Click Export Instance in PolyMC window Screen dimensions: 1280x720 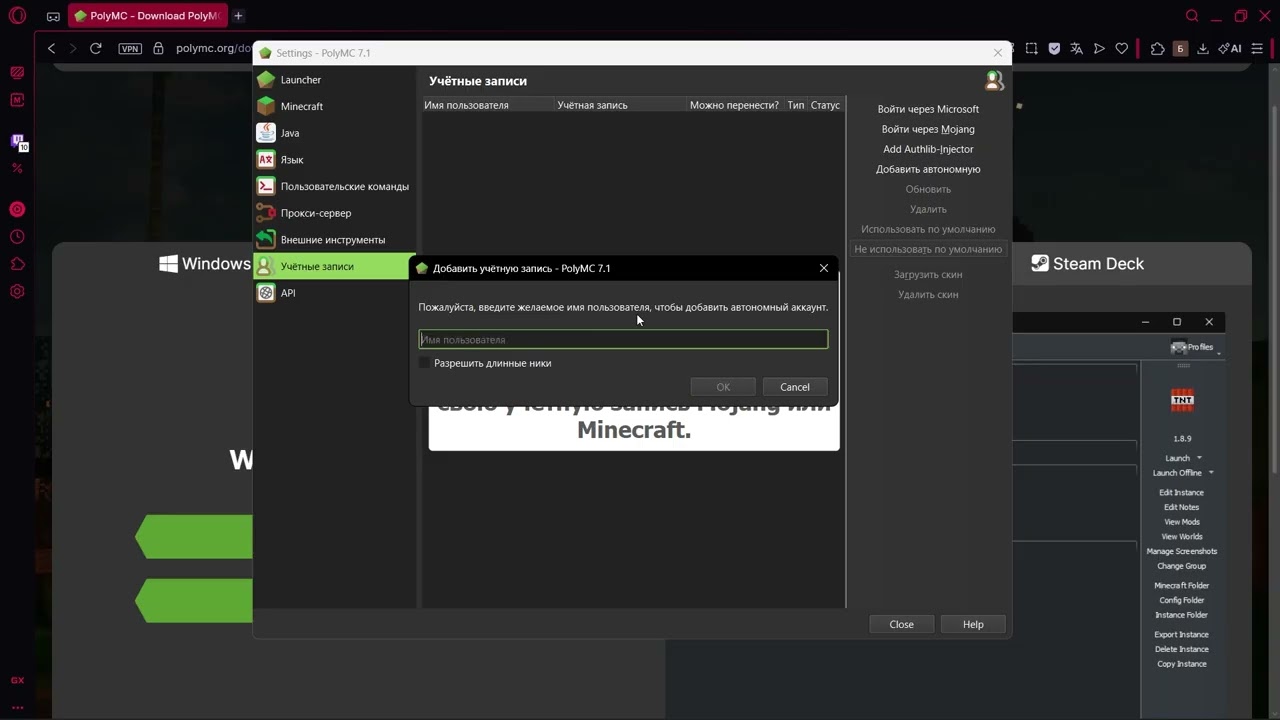[x=1181, y=635]
